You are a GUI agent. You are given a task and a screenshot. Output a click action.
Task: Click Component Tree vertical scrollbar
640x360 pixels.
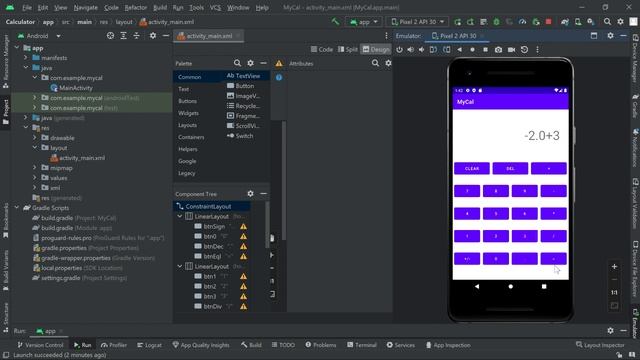pyautogui.click(x=267, y=225)
